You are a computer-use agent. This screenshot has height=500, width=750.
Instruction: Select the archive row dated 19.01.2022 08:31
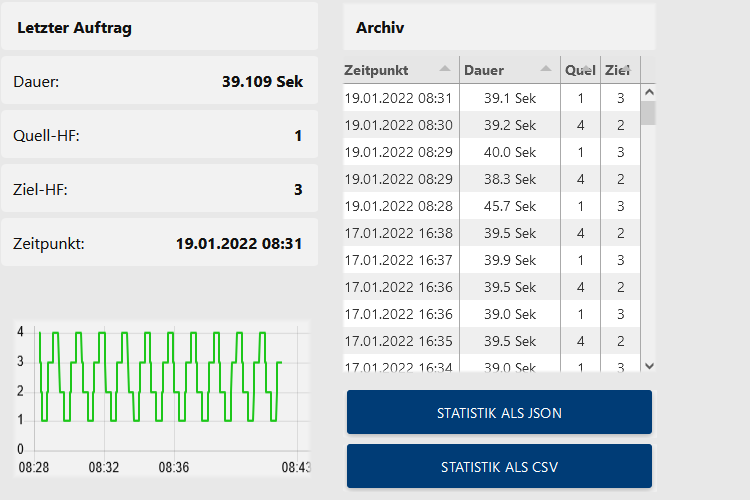pyautogui.click(x=398, y=98)
